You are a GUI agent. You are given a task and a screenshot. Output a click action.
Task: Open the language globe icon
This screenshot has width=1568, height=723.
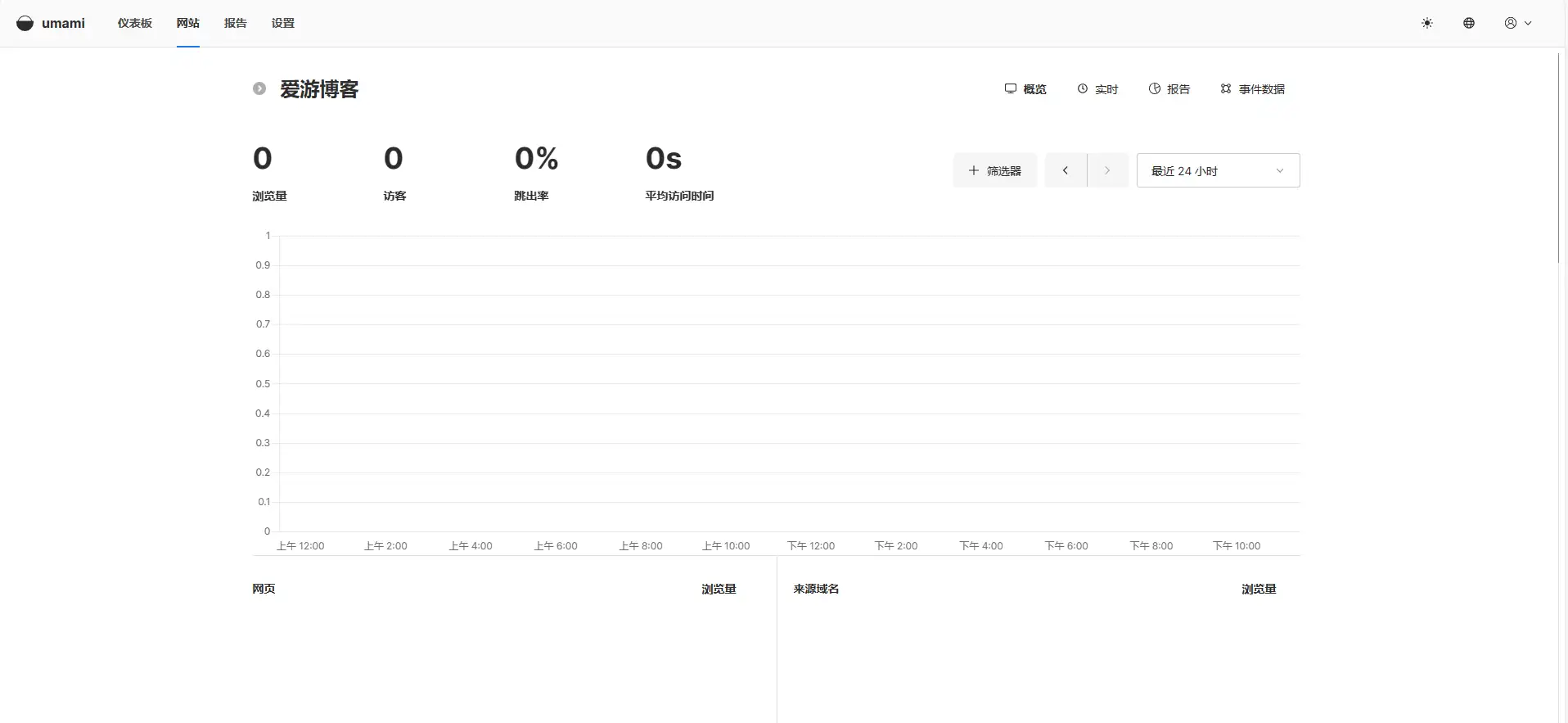click(1469, 23)
